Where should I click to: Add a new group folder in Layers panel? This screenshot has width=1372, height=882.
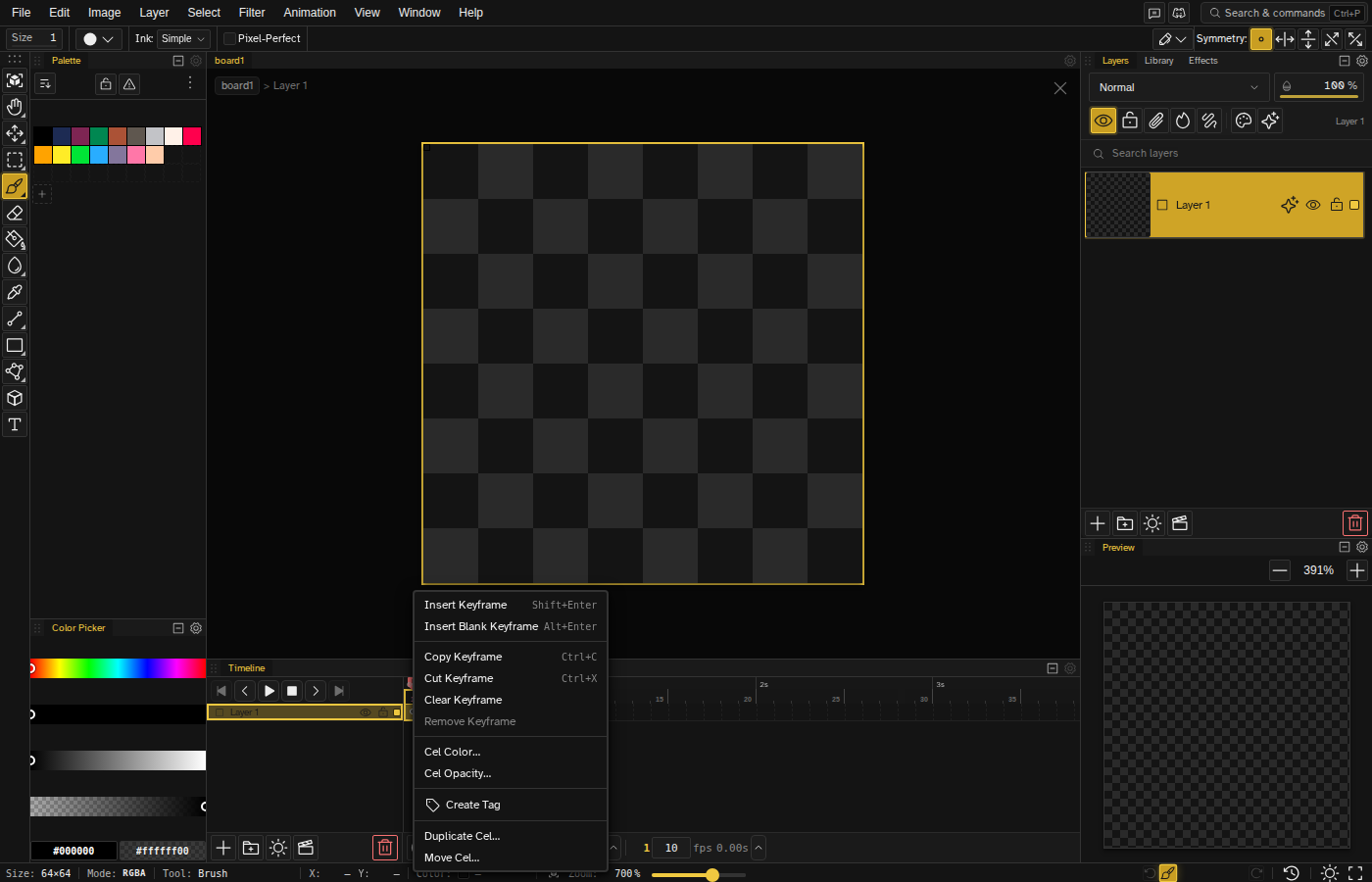(1125, 523)
